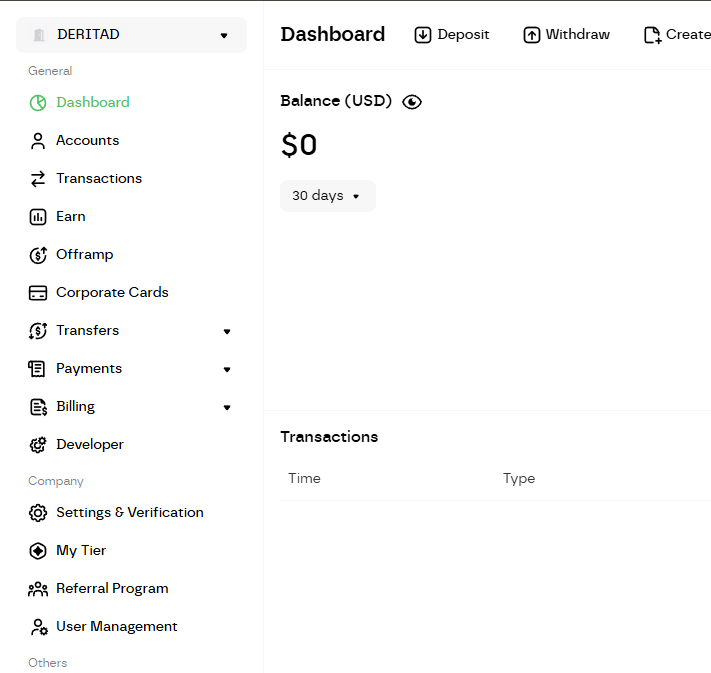Click the Create document-plus icon
The width and height of the screenshot is (711, 673).
click(x=653, y=35)
